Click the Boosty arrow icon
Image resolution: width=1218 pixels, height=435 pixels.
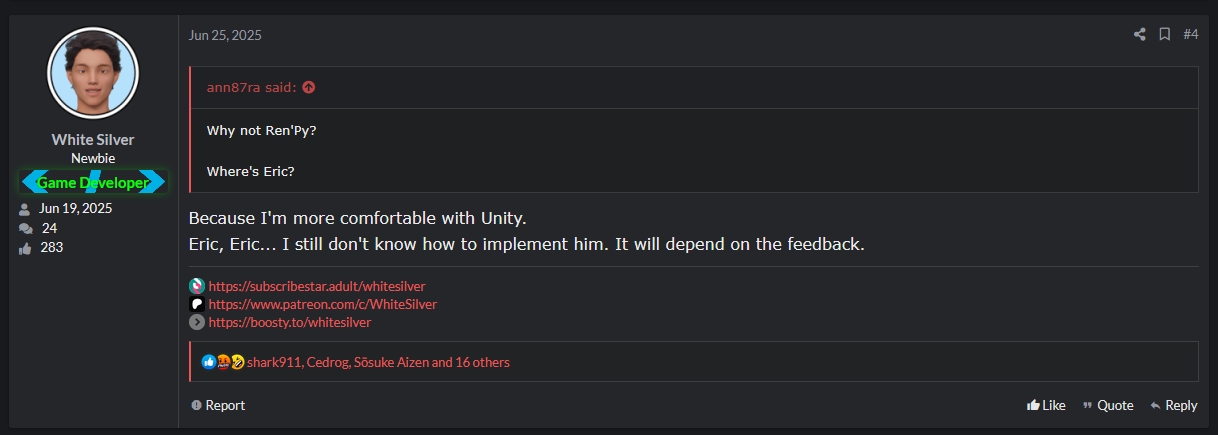(x=197, y=322)
